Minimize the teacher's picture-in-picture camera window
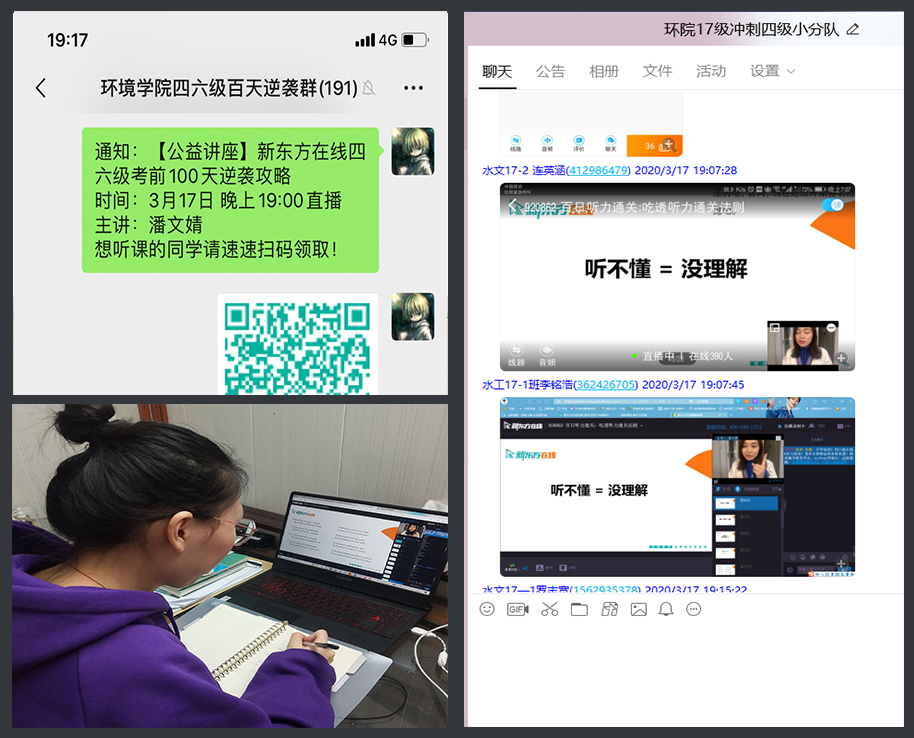The width and height of the screenshot is (914, 738). [830, 328]
